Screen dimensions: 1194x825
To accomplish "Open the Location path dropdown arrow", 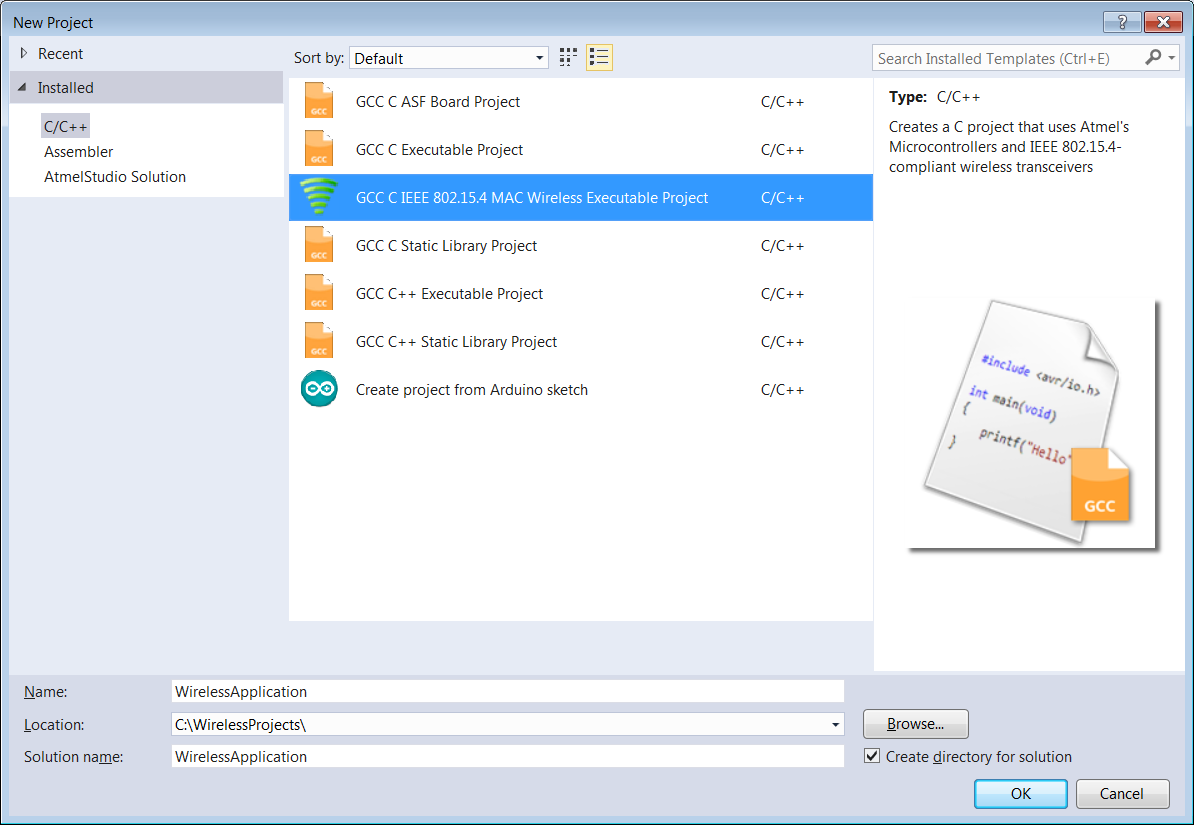I will [x=835, y=724].
